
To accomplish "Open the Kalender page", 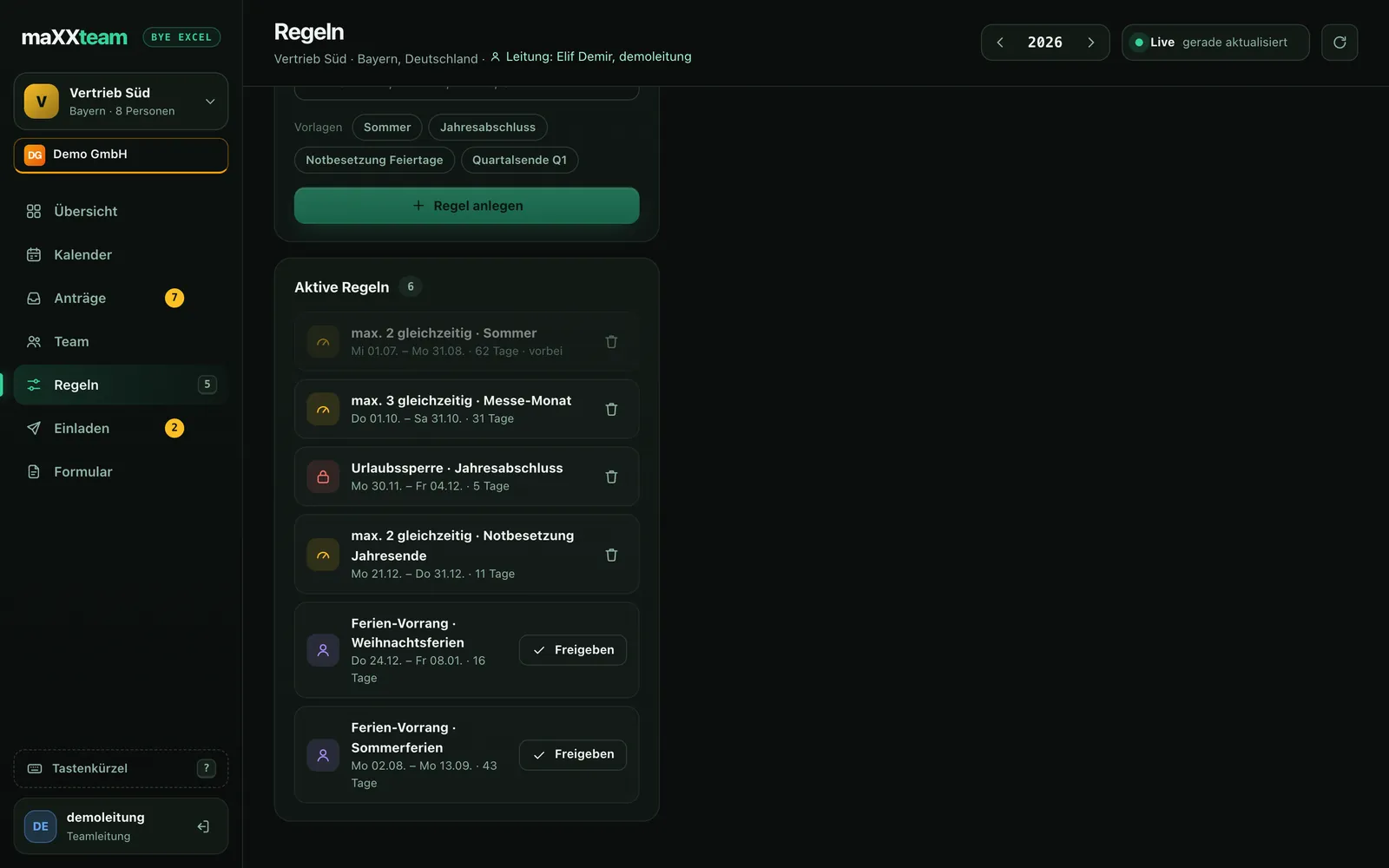I will [121, 254].
